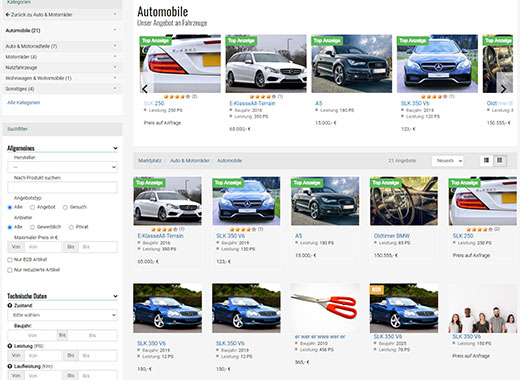Open the Leistung info icon
The height and width of the screenshot is (380, 520).
tap(10, 346)
